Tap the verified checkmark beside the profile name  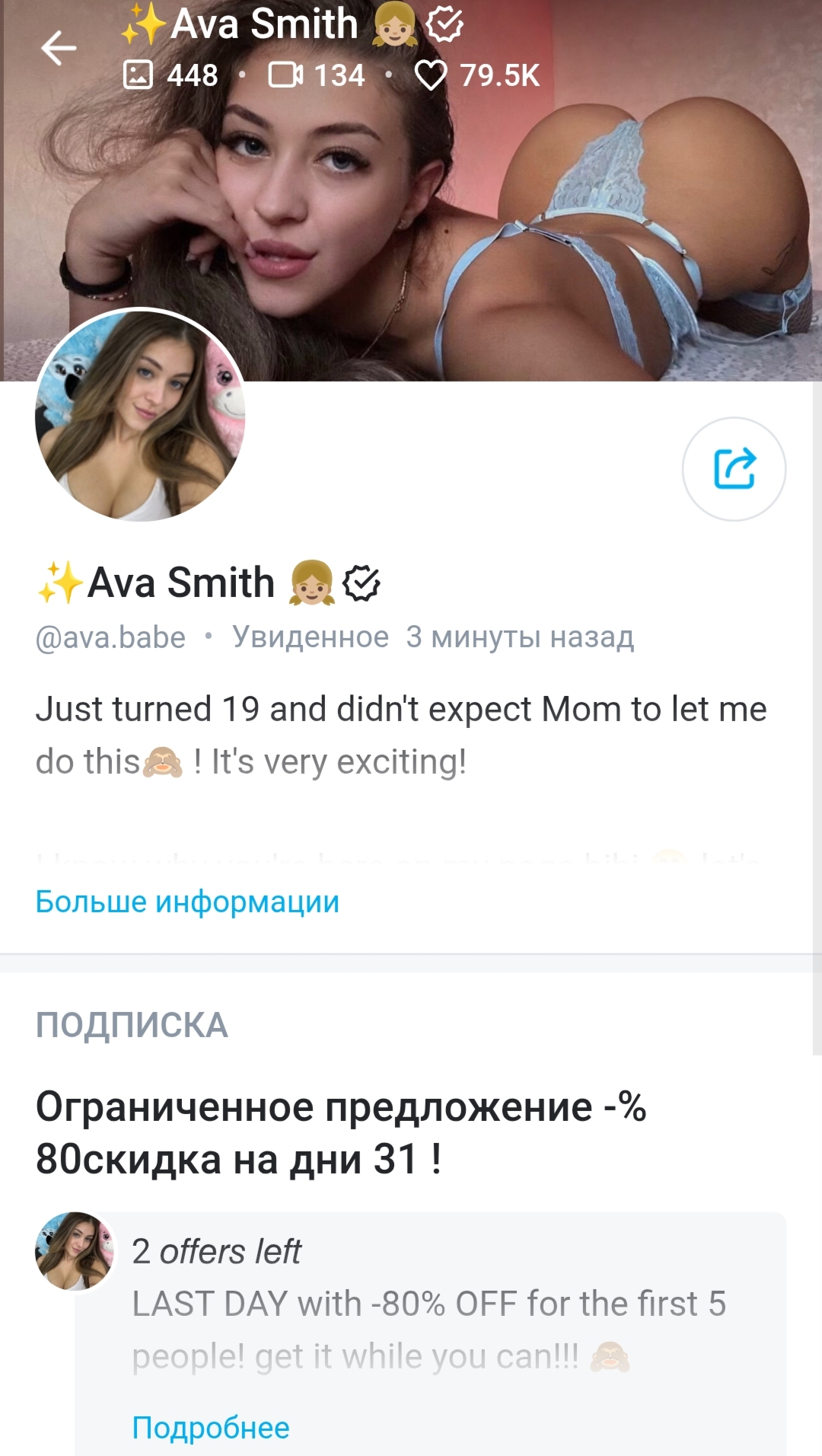(x=362, y=583)
